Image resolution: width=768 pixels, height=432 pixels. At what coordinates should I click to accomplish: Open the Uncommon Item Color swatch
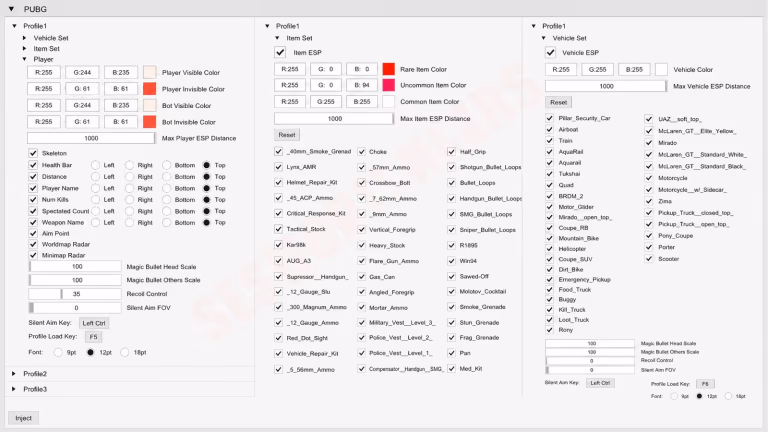coord(388,85)
